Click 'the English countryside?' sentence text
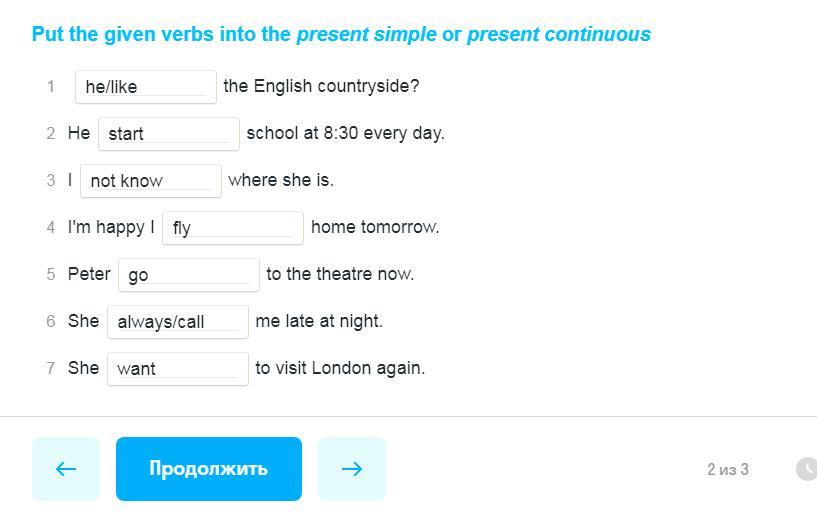This screenshot has height=516, width=817. pyautogui.click(x=321, y=86)
